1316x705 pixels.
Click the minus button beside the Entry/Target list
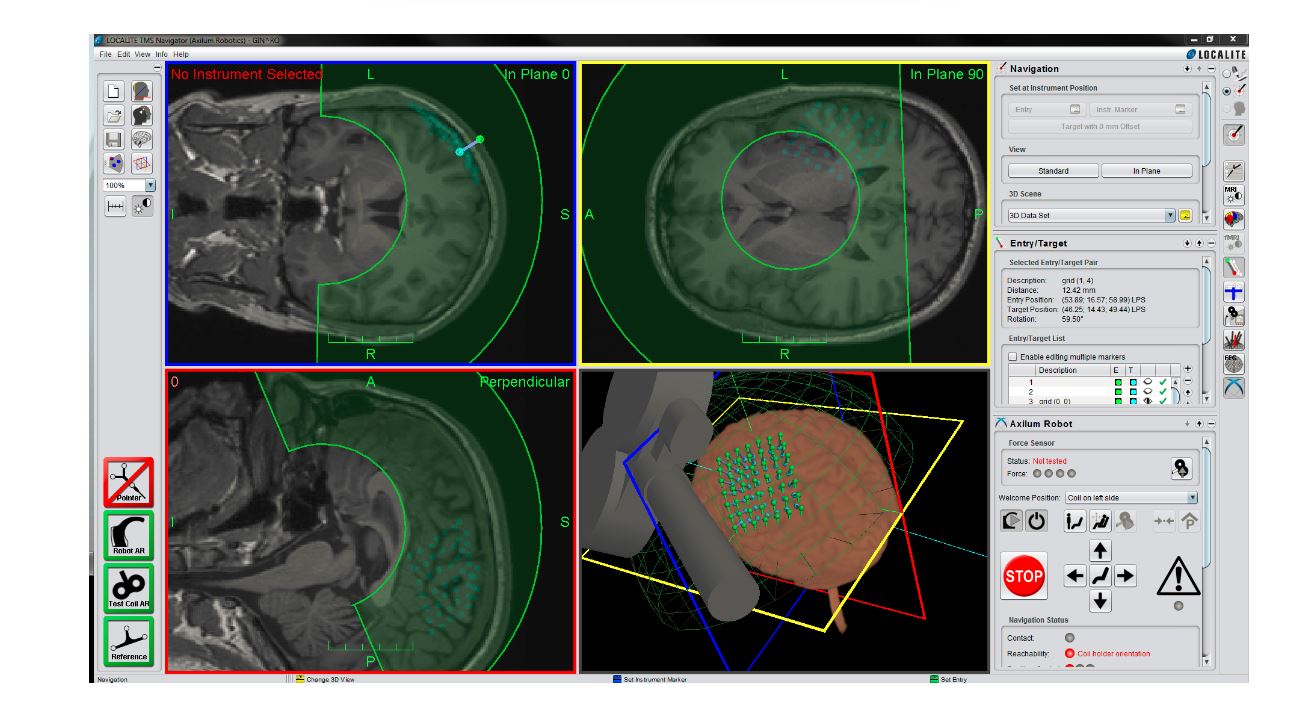[x=1187, y=381]
